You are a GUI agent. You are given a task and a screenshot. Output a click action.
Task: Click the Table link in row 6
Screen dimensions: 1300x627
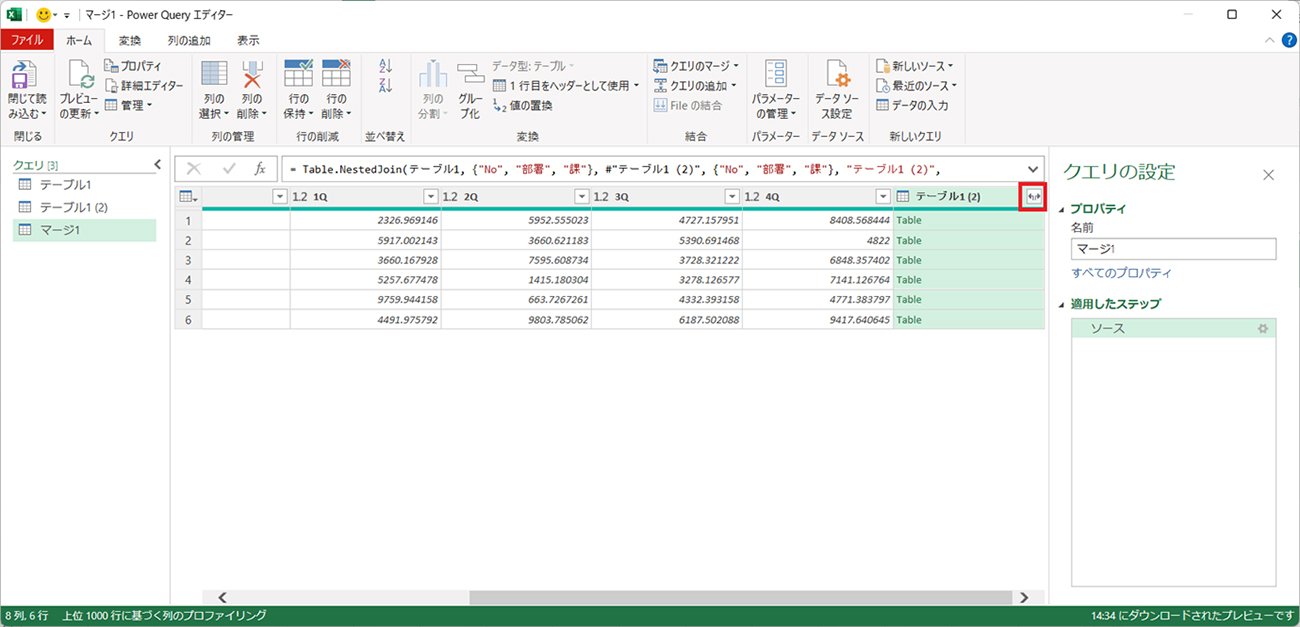pos(909,320)
